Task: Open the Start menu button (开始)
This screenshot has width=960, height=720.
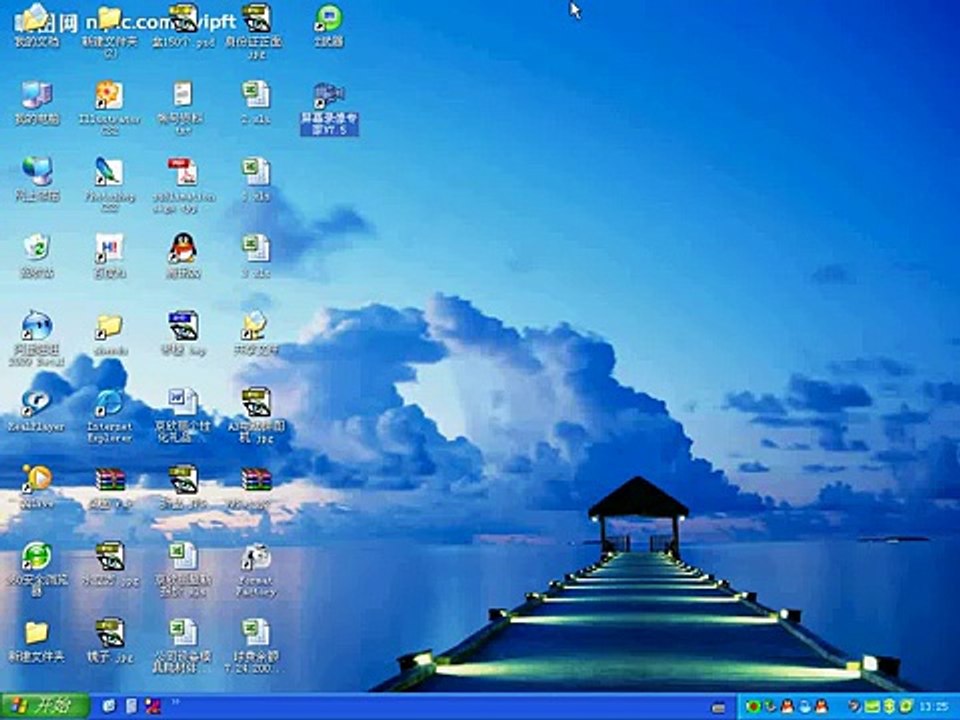Action: [45, 706]
